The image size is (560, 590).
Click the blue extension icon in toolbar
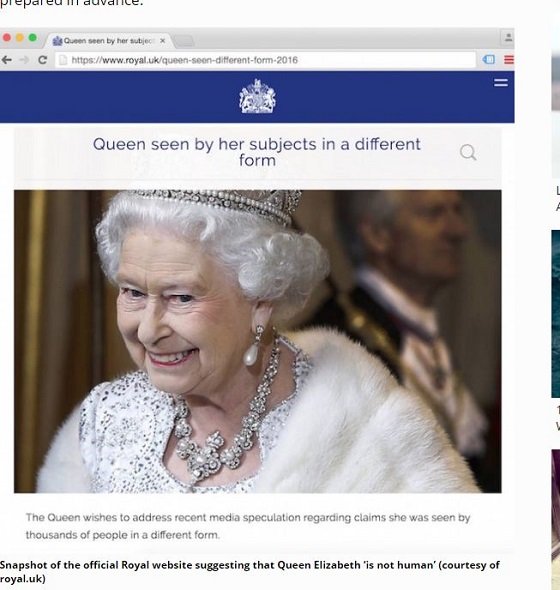488,59
